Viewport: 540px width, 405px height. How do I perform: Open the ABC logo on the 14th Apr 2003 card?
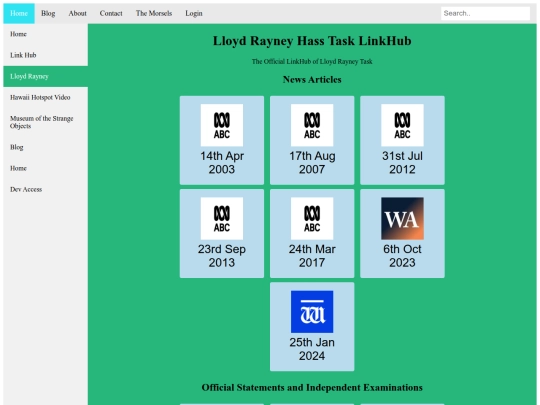[222, 125]
